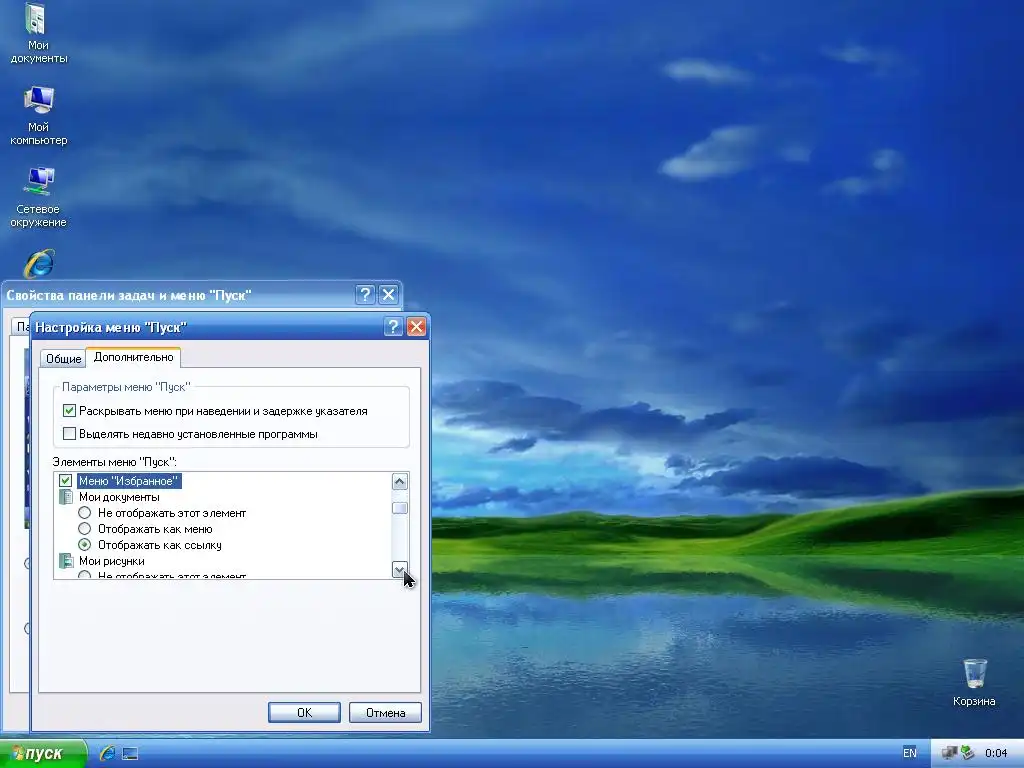The width and height of the screenshot is (1024, 768).
Task: Select the 'Мои рисунки' list entry
Action: (x=112, y=561)
